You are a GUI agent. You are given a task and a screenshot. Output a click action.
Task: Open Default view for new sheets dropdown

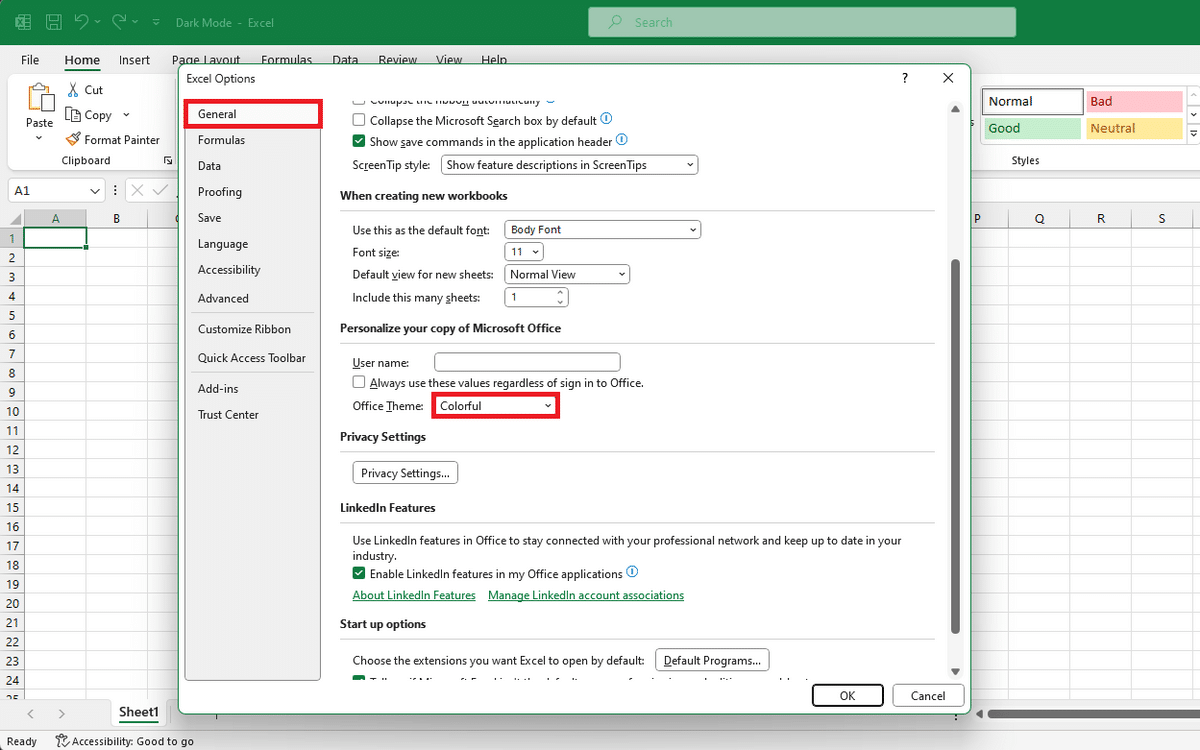click(566, 274)
